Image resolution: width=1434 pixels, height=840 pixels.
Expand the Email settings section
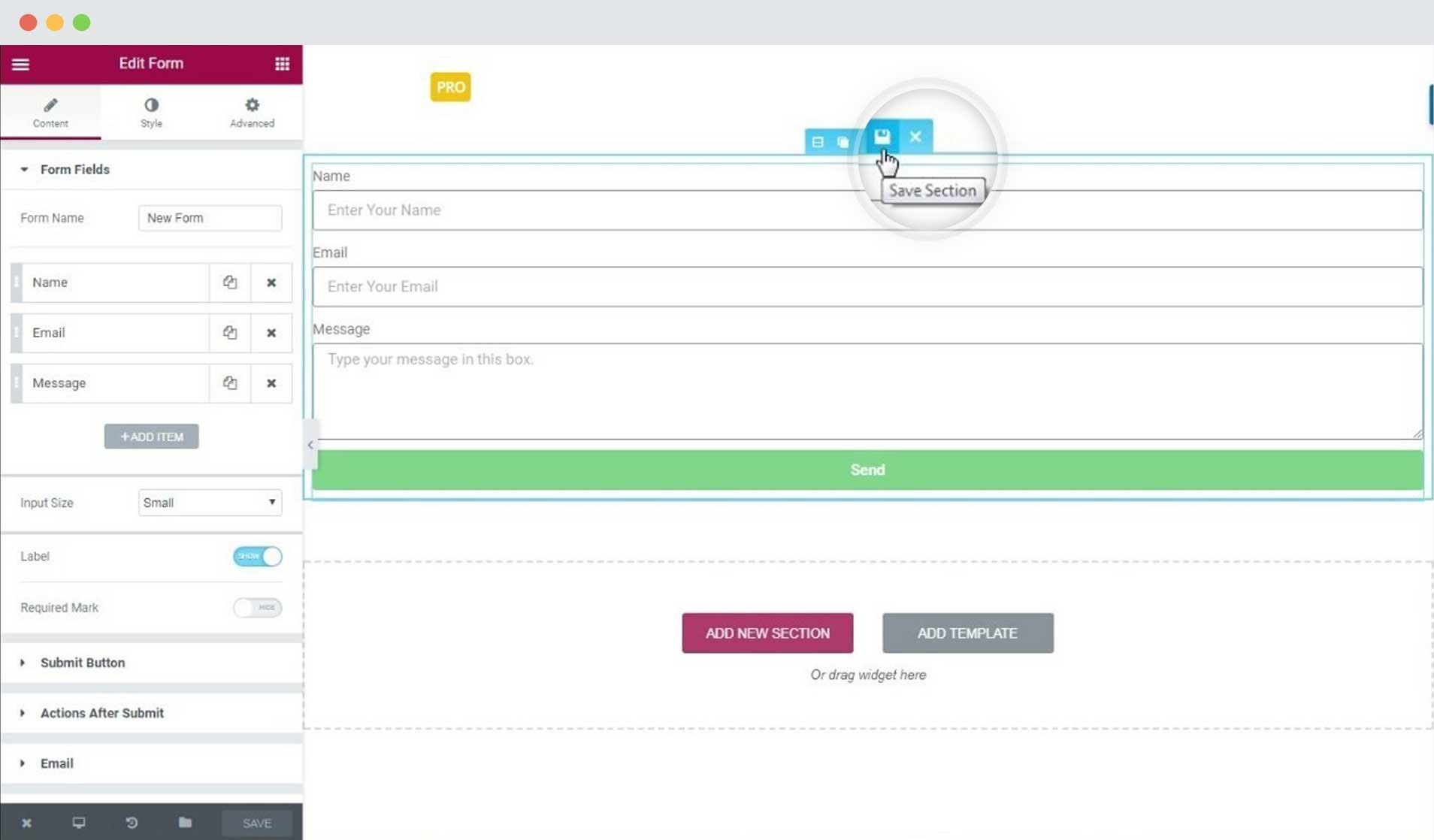click(x=151, y=763)
